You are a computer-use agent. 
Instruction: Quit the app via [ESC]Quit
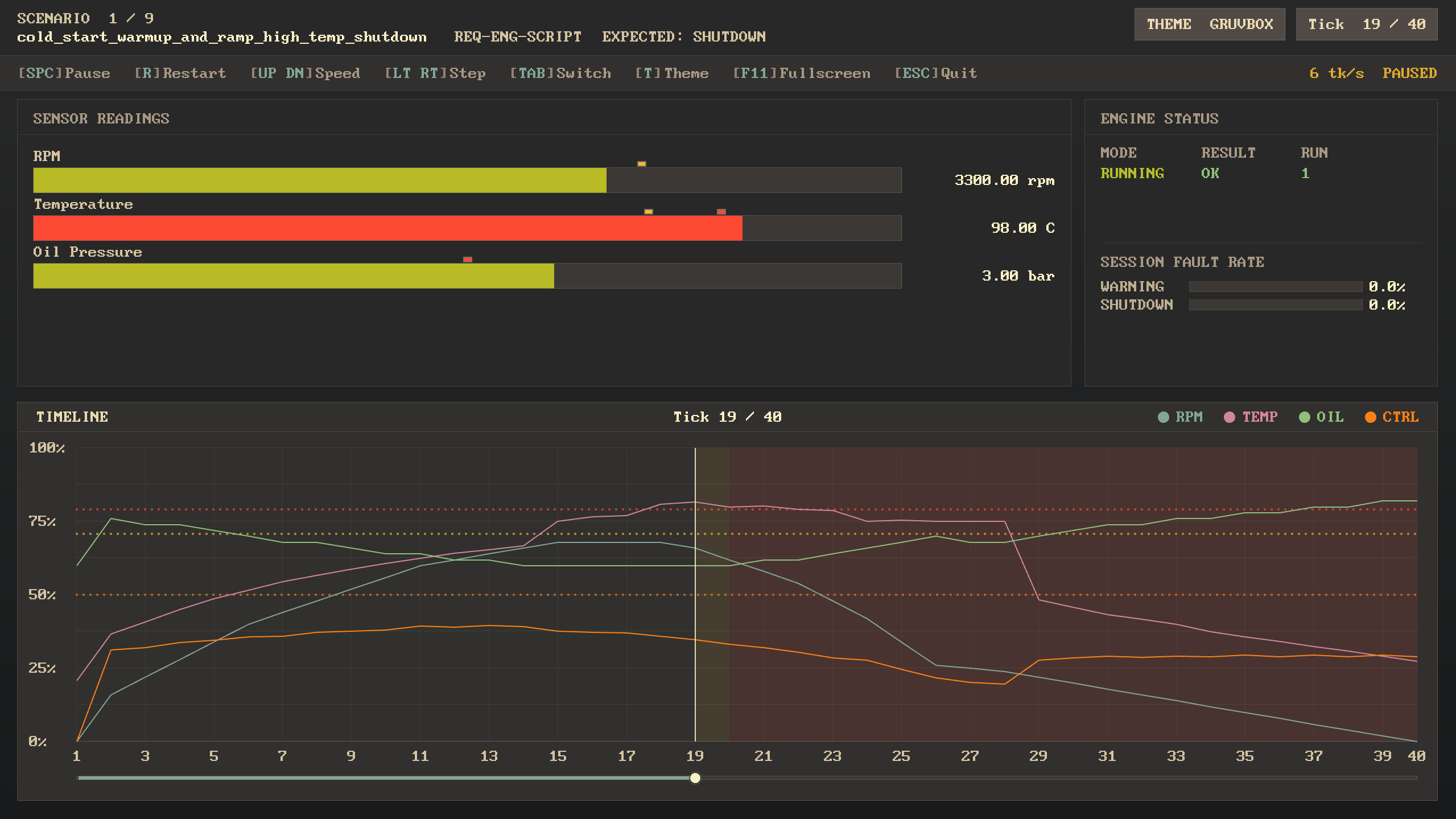[935, 73]
